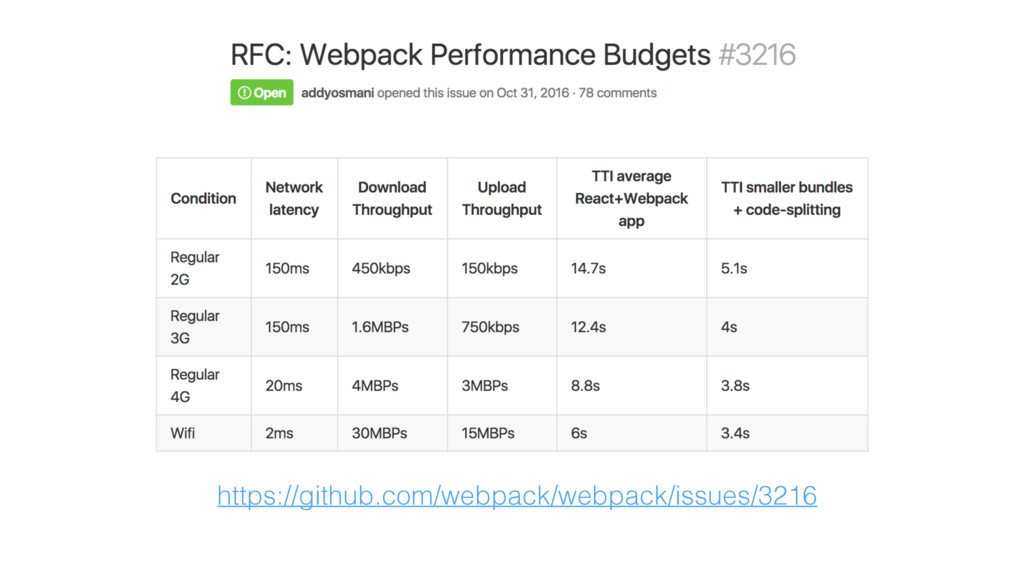Image resolution: width=1024 pixels, height=576 pixels.
Task: Select the 20ms latency cell
Action: coord(283,385)
